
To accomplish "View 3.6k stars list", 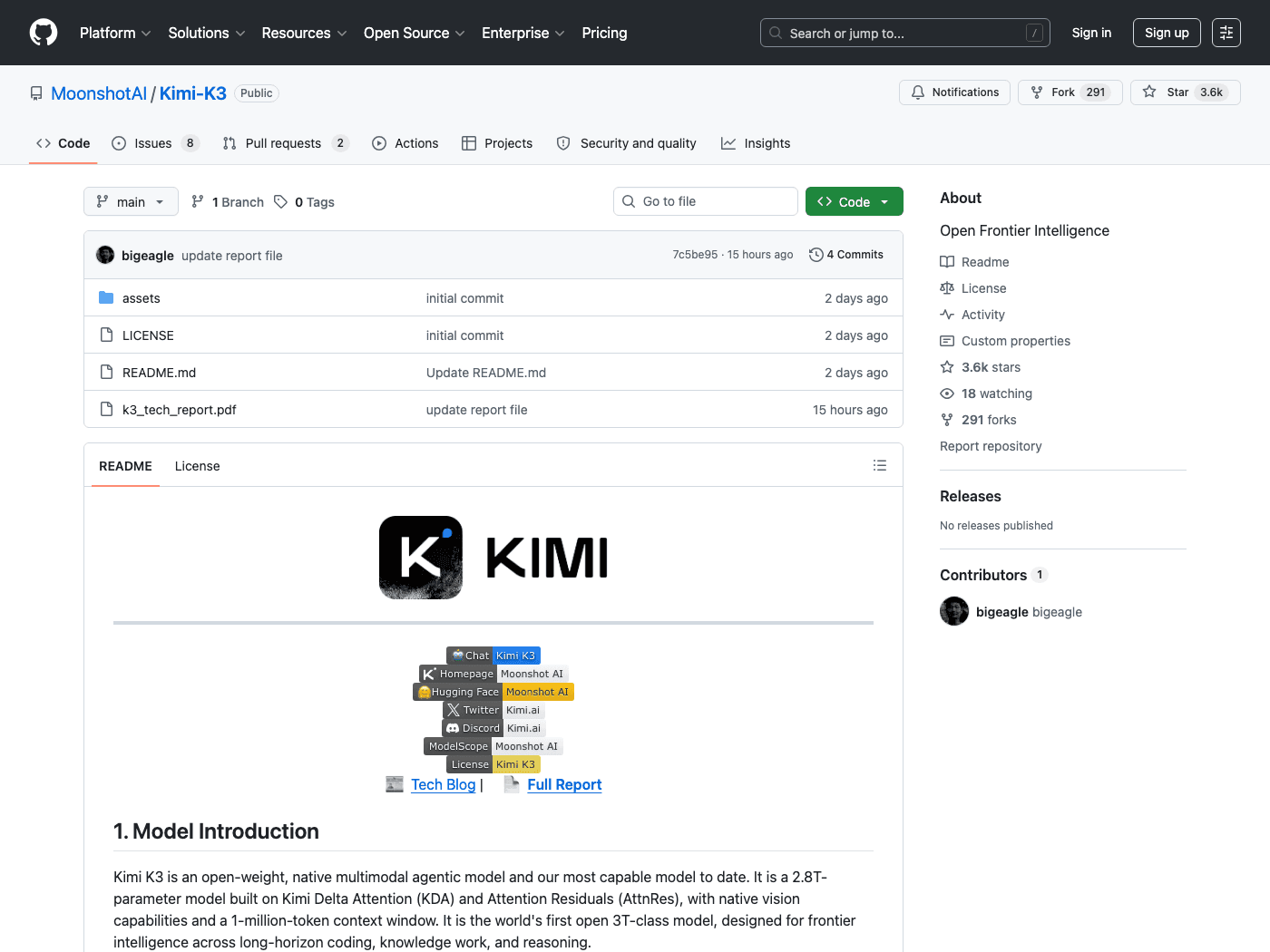I will pos(981,367).
